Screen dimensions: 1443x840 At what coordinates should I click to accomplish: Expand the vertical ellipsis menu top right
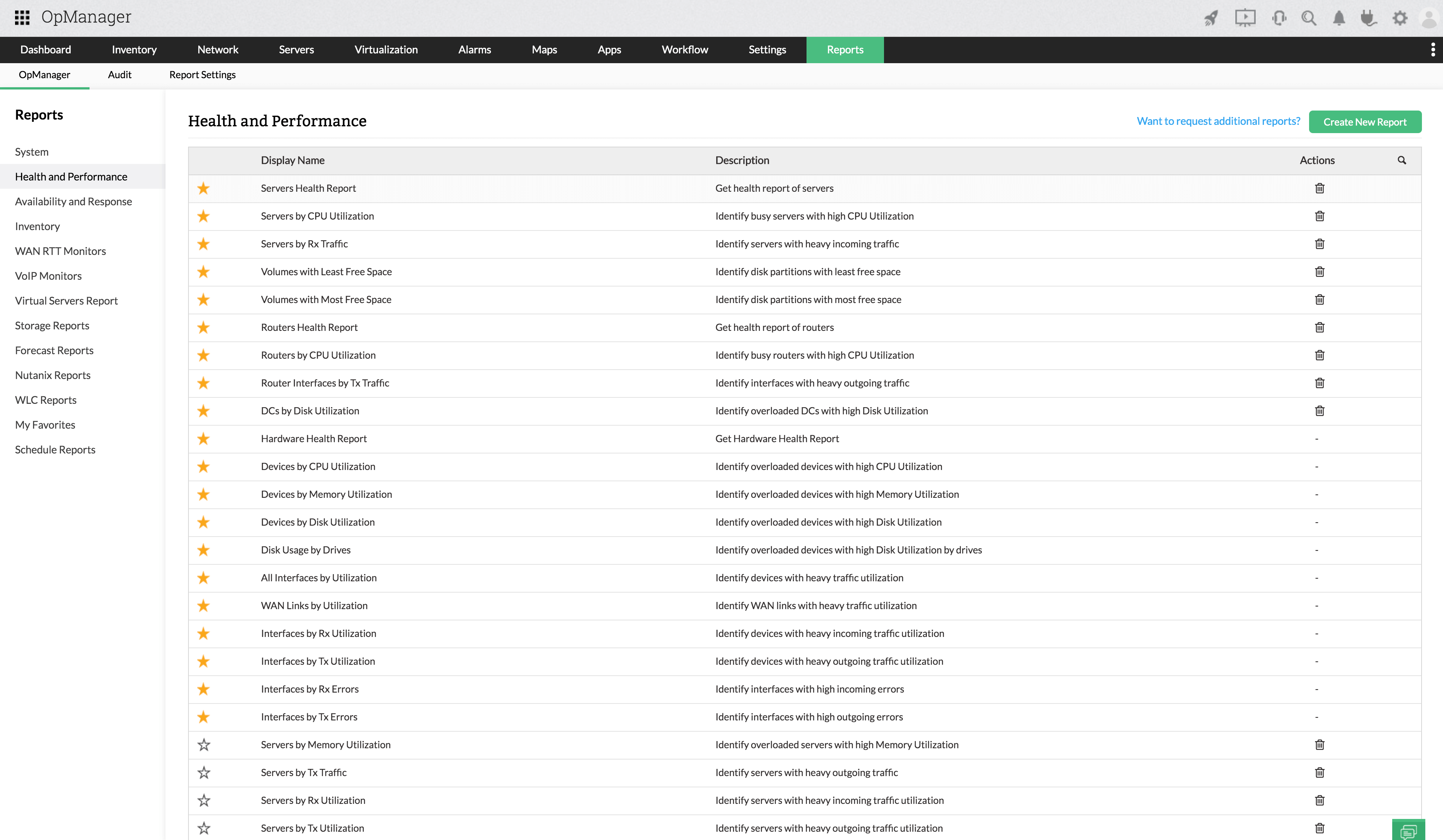pyautogui.click(x=1434, y=49)
